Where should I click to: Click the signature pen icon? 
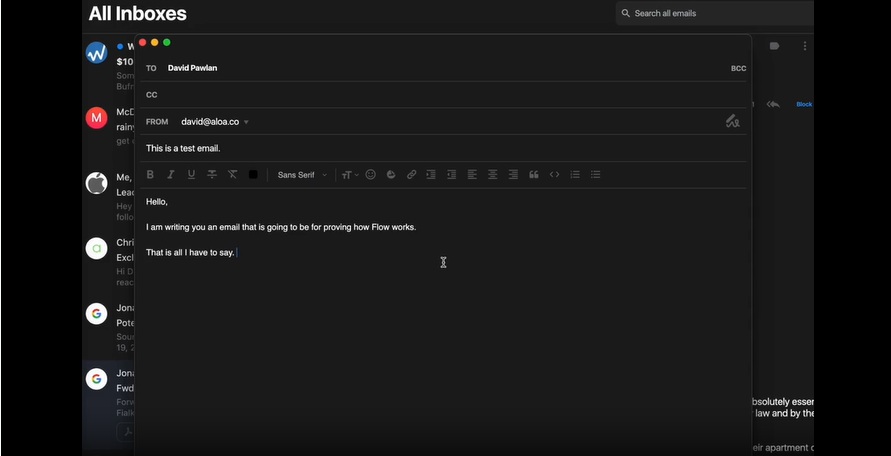click(x=732, y=121)
